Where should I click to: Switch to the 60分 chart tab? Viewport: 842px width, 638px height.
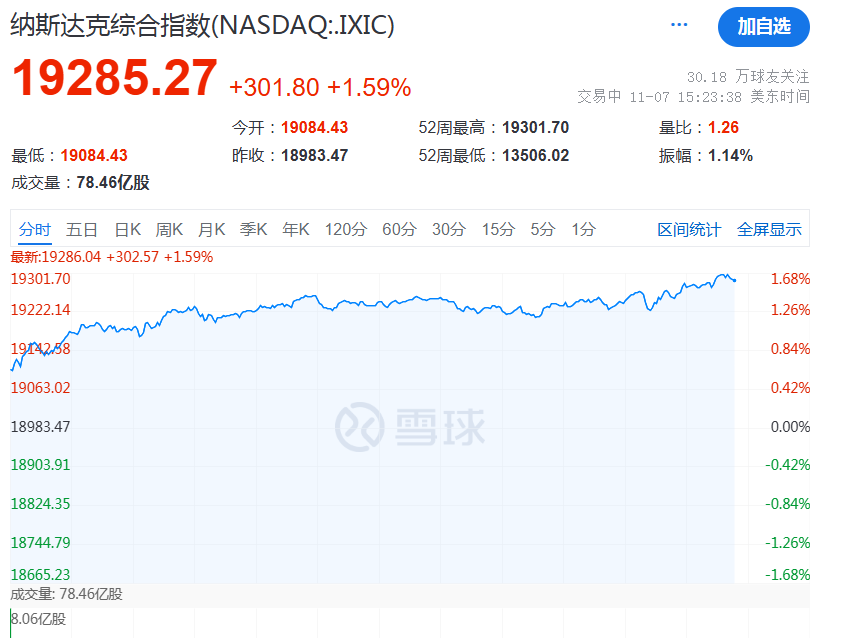click(x=400, y=230)
